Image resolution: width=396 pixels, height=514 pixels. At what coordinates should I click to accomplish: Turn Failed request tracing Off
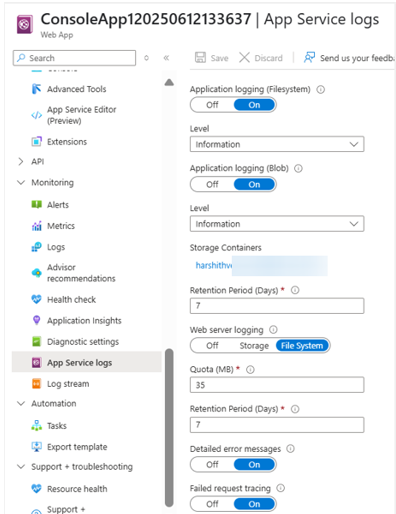212,504
